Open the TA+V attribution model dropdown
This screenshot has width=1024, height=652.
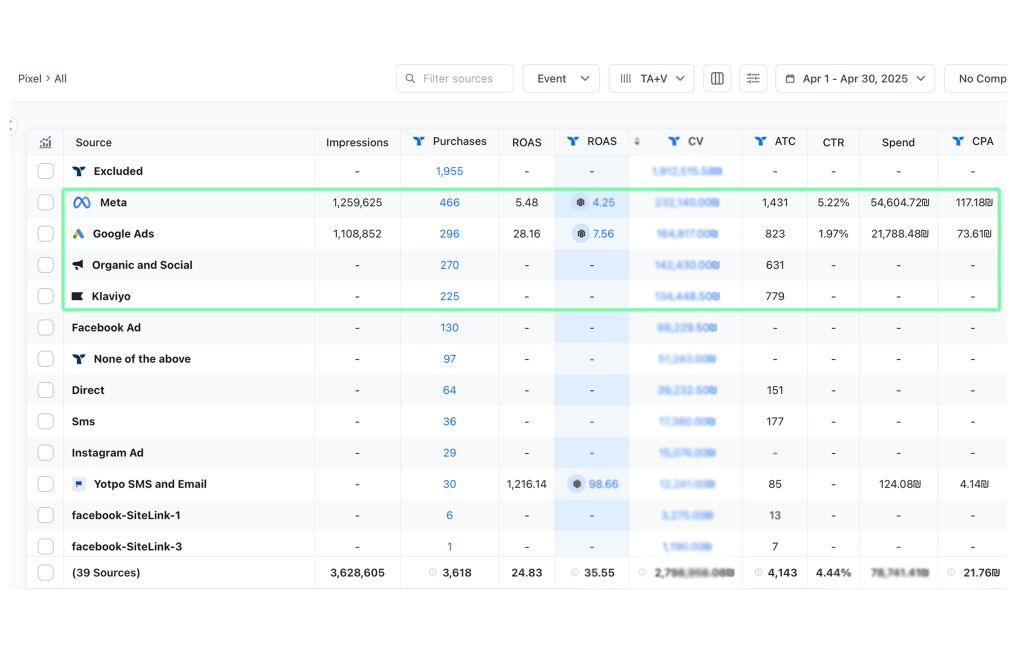click(652, 78)
